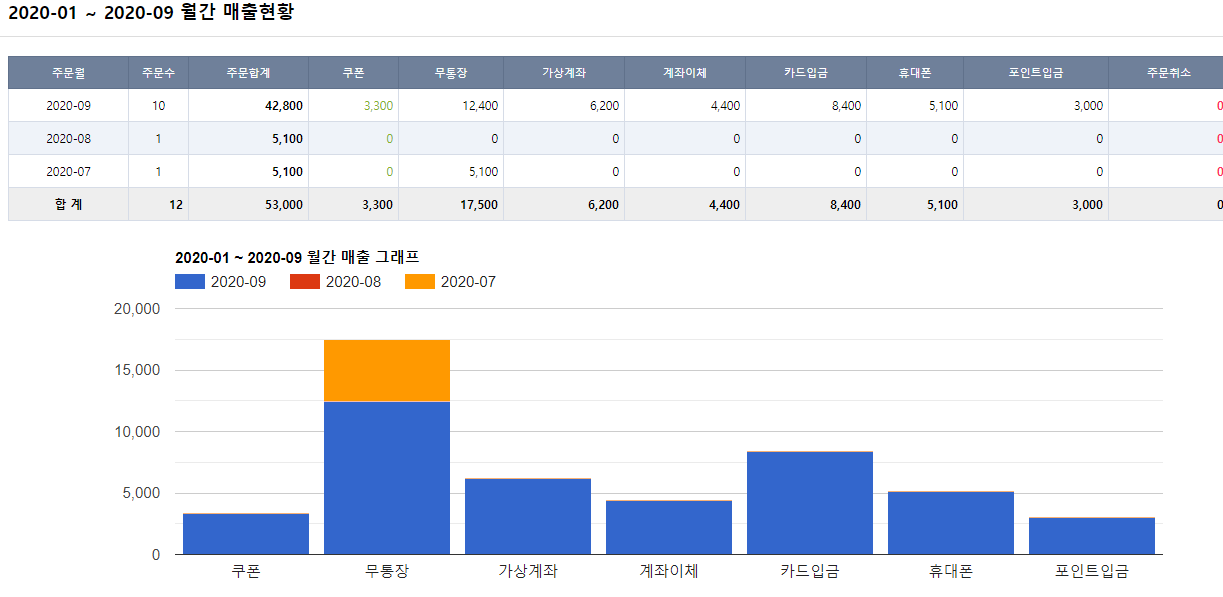Click the blue 카드입금 bar in chart

tap(810, 503)
